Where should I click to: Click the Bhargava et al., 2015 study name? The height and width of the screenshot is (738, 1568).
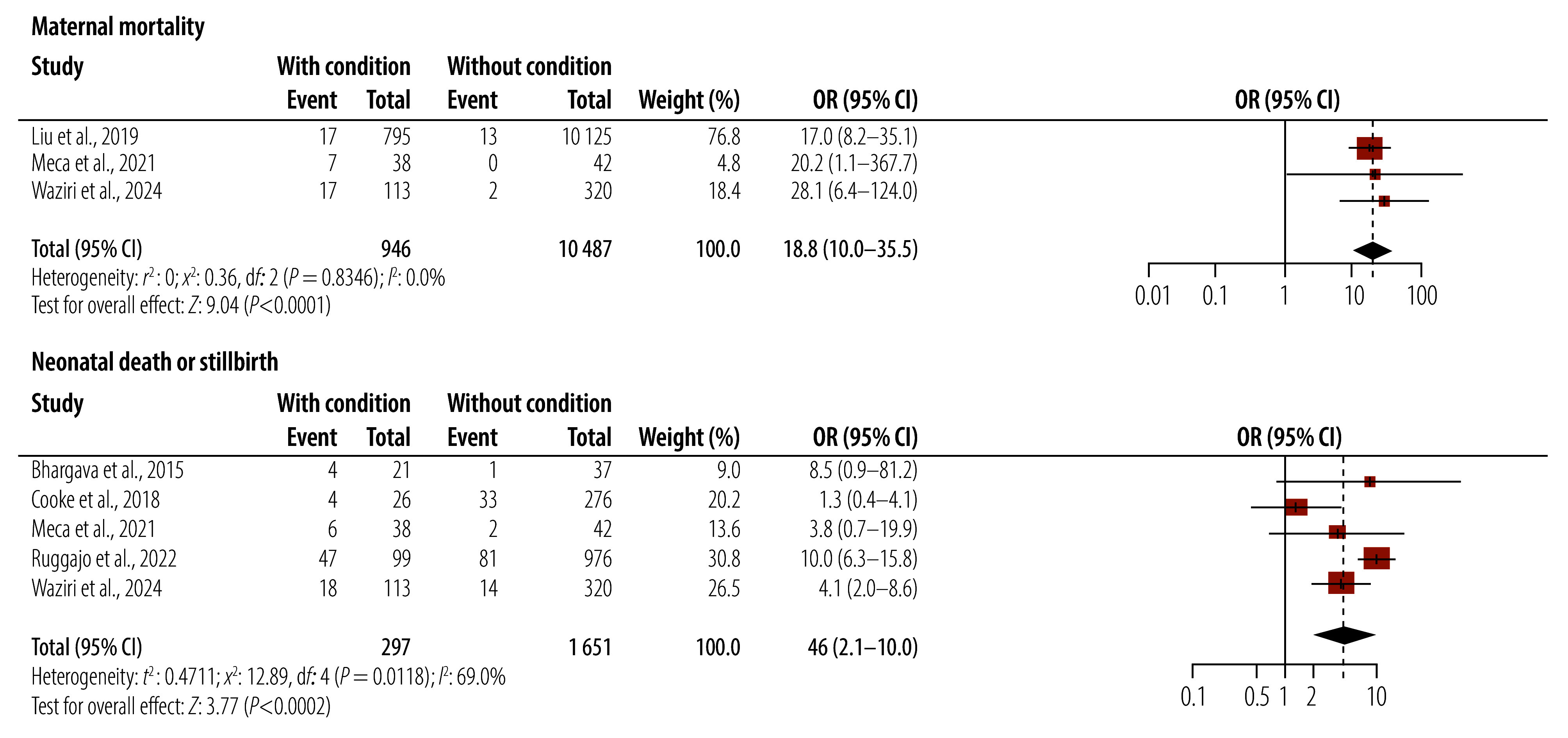(107, 470)
